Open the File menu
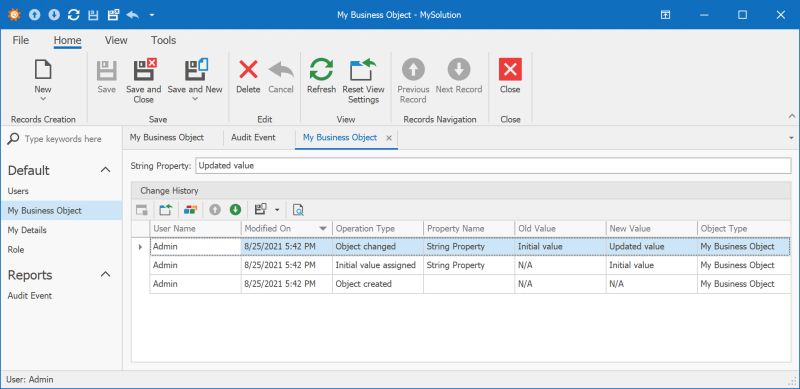Viewport: 800px width, 389px height. (21, 40)
